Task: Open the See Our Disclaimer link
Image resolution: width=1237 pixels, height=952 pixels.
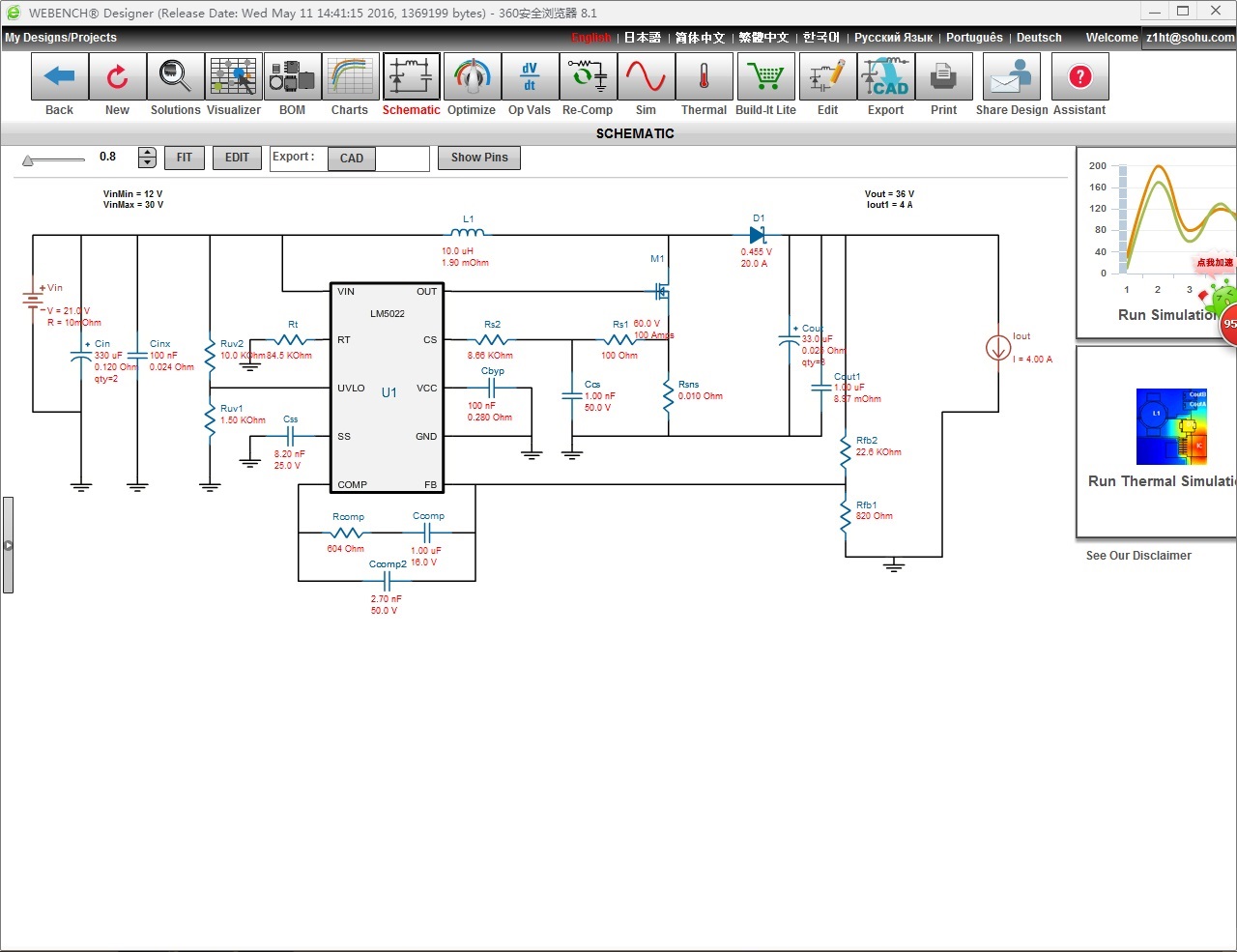Action: coord(1138,556)
